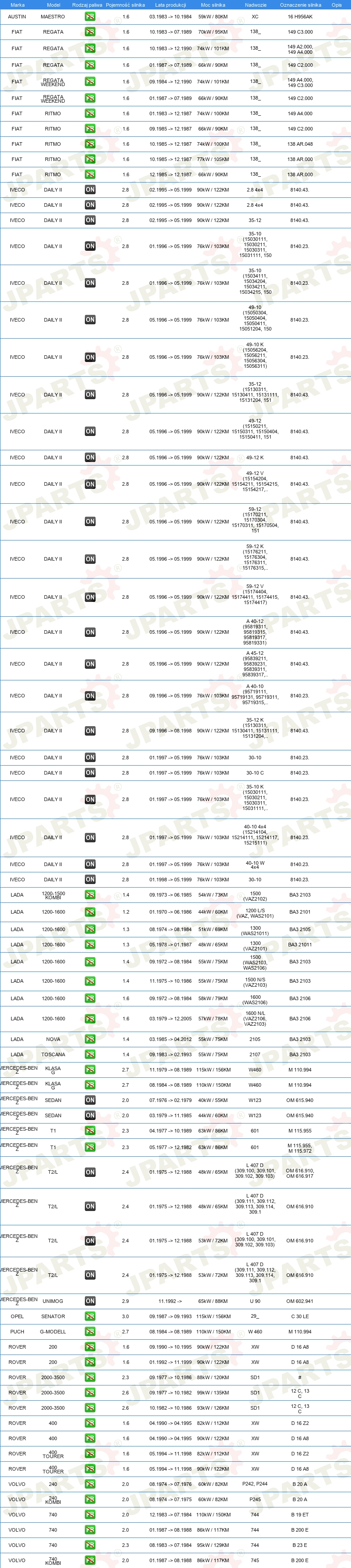Click petrol icon in Rover 2000-3500 2.3 row
The height and width of the screenshot is (1568, 351).
[x=90, y=1377]
